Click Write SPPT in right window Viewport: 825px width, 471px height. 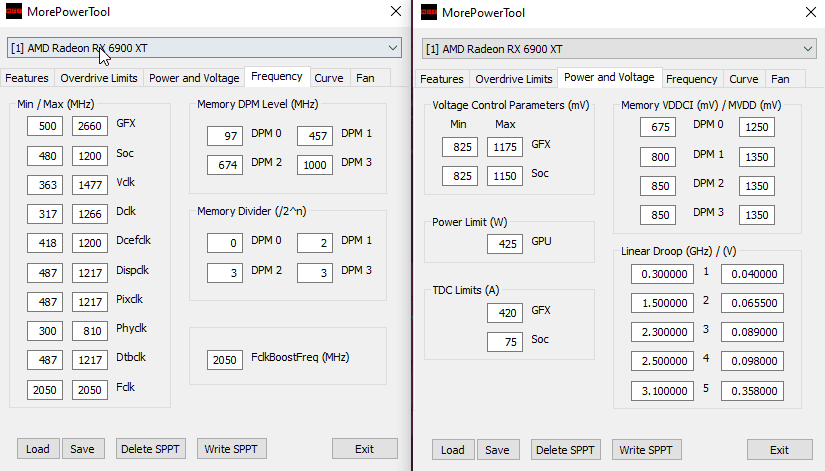(646, 450)
